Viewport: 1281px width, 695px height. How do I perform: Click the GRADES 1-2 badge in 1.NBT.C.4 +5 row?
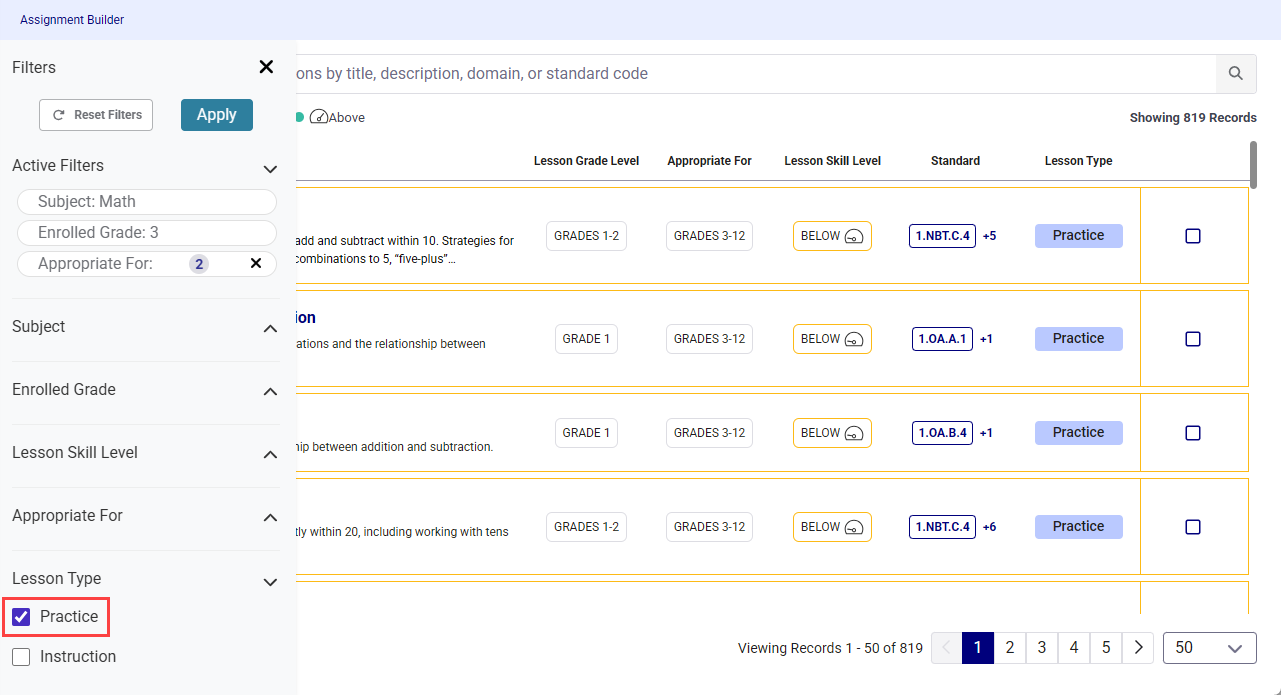click(586, 236)
